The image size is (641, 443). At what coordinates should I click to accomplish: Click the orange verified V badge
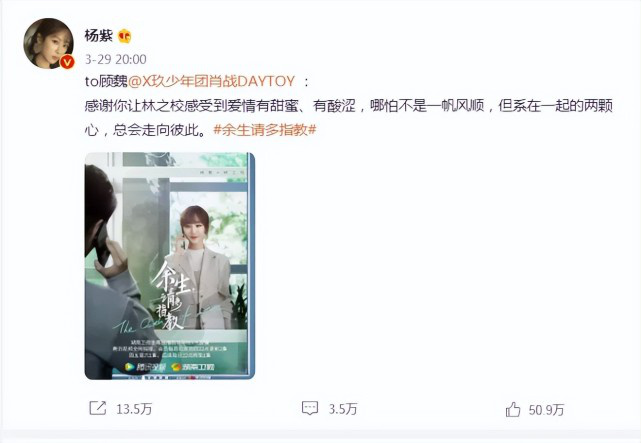tap(67, 62)
